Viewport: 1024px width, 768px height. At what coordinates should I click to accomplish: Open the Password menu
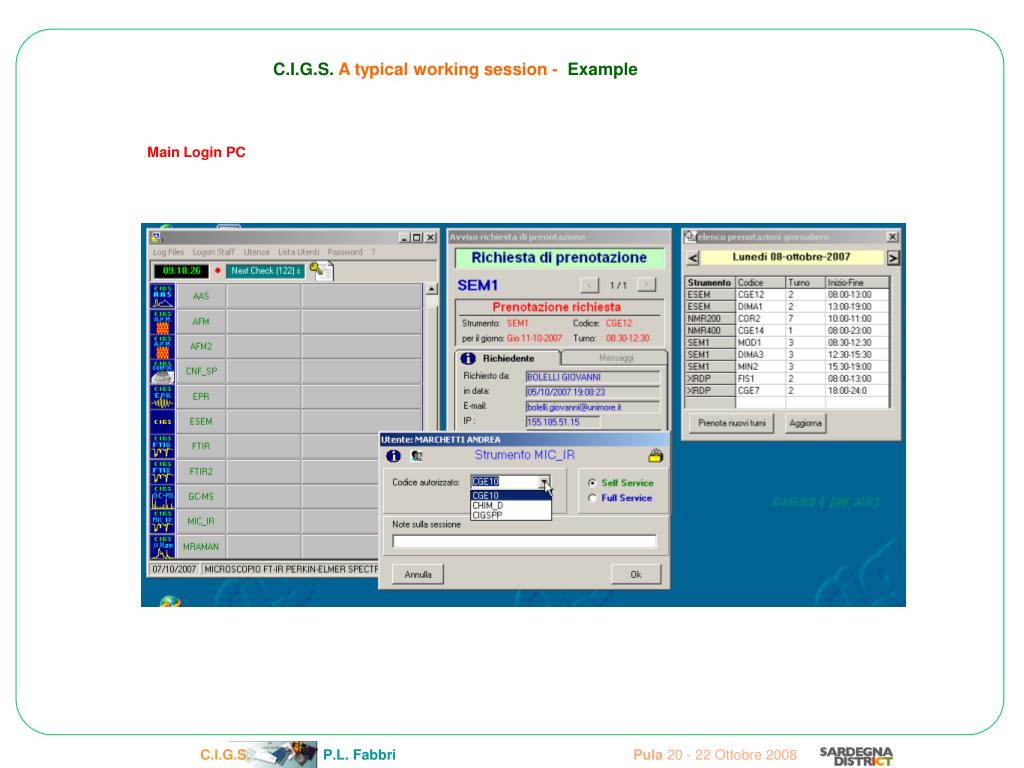coord(345,252)
